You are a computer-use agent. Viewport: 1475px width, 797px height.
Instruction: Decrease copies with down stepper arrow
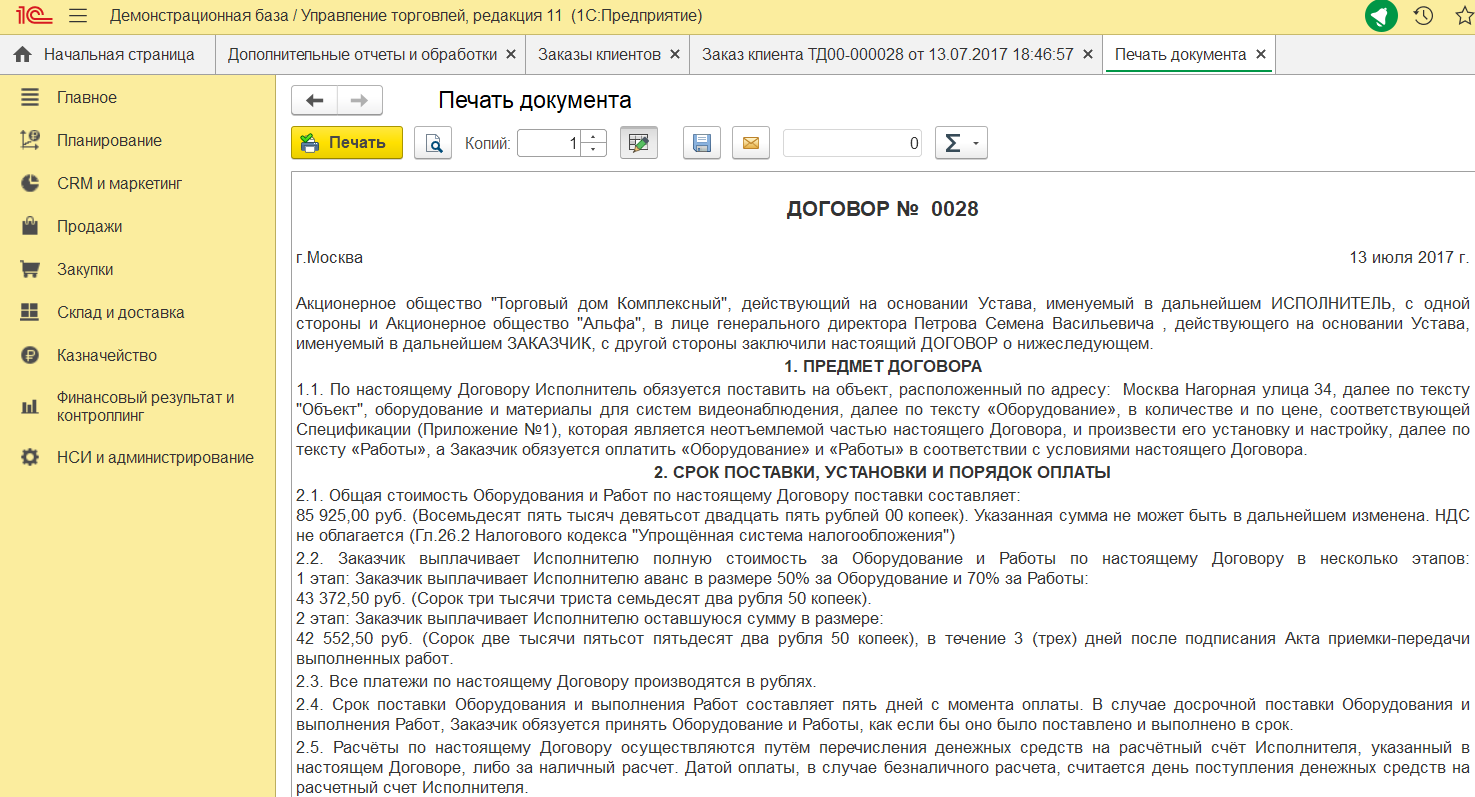594,150
